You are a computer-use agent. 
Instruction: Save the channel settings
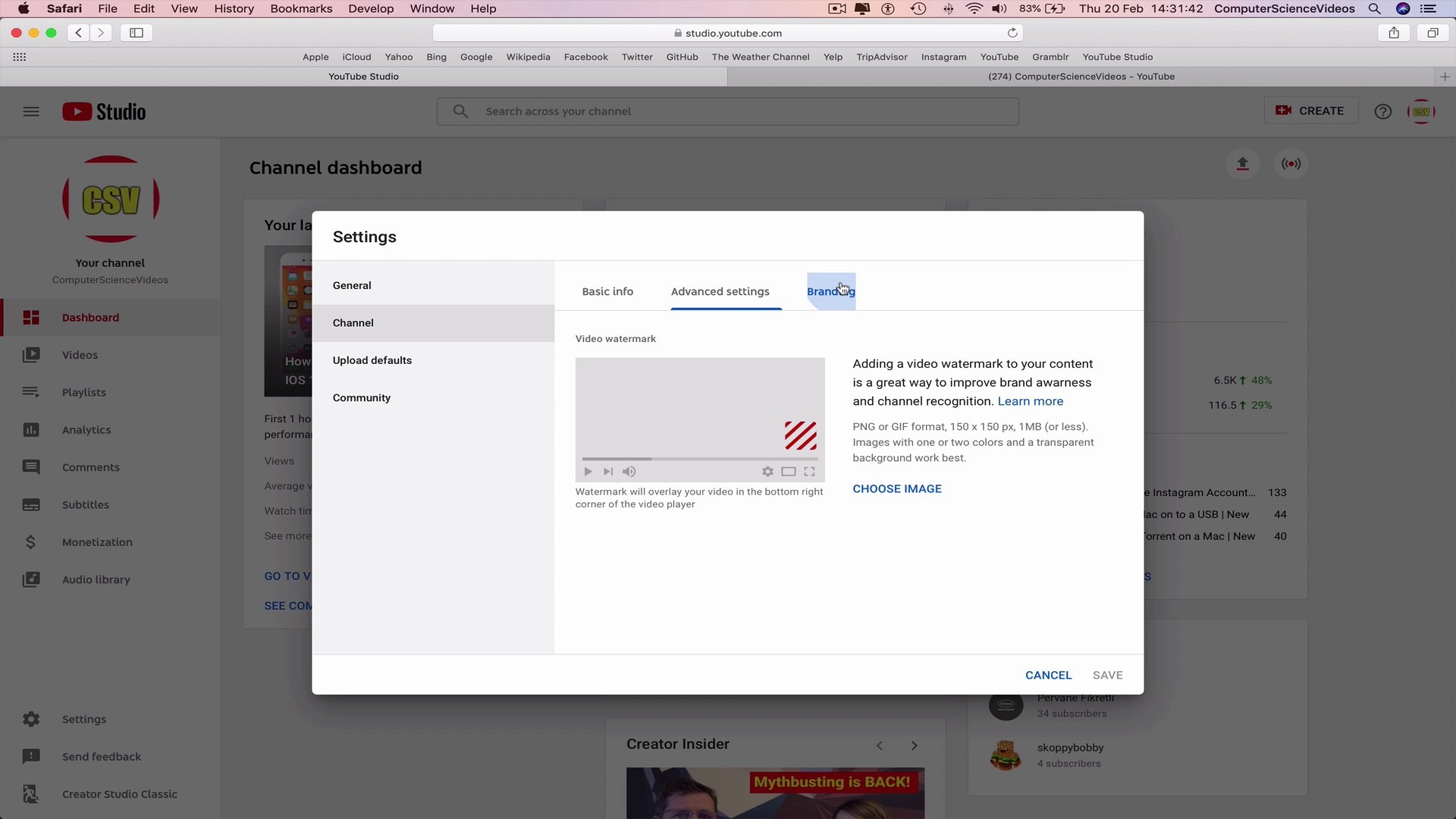click(x=1107, y=674)
